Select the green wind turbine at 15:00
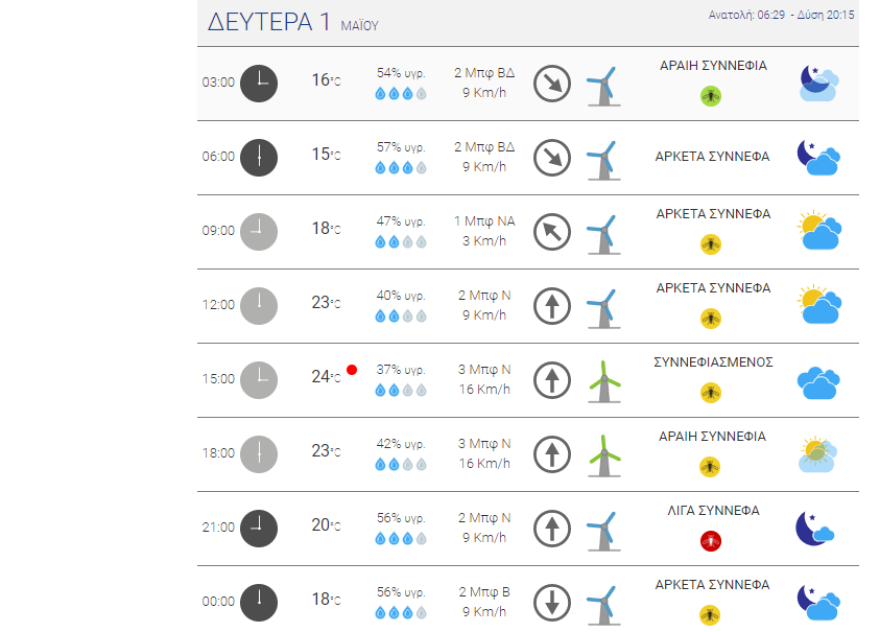 click(603, 381)
